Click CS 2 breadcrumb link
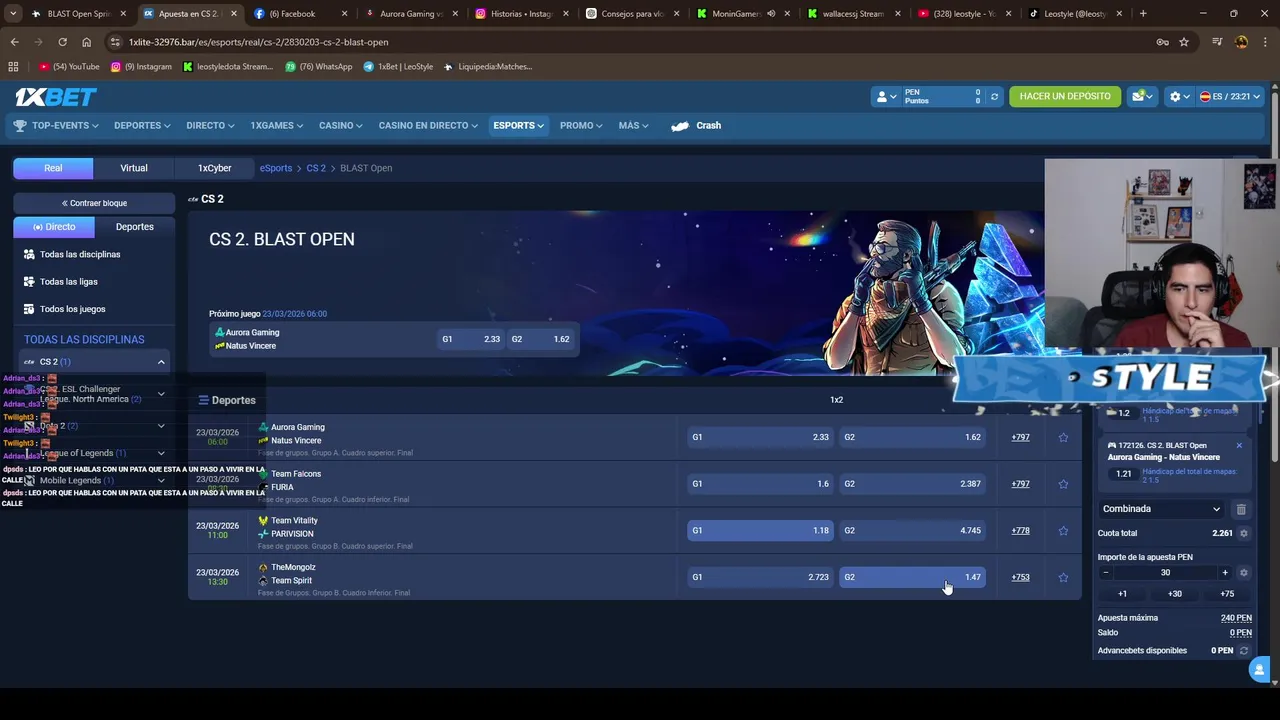 (316, 168)
